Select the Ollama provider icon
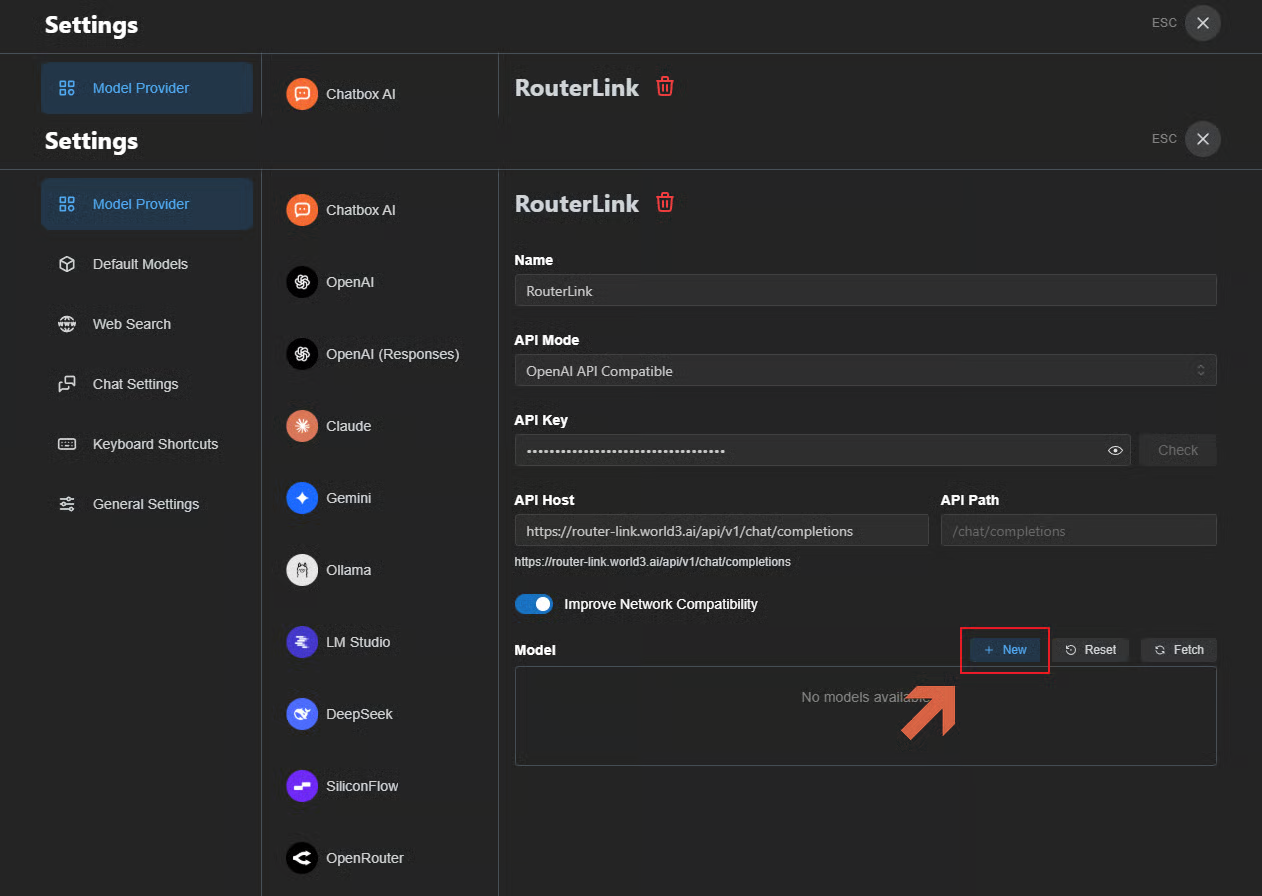This screenshot has height=896, width=1262. pos(302,570)
